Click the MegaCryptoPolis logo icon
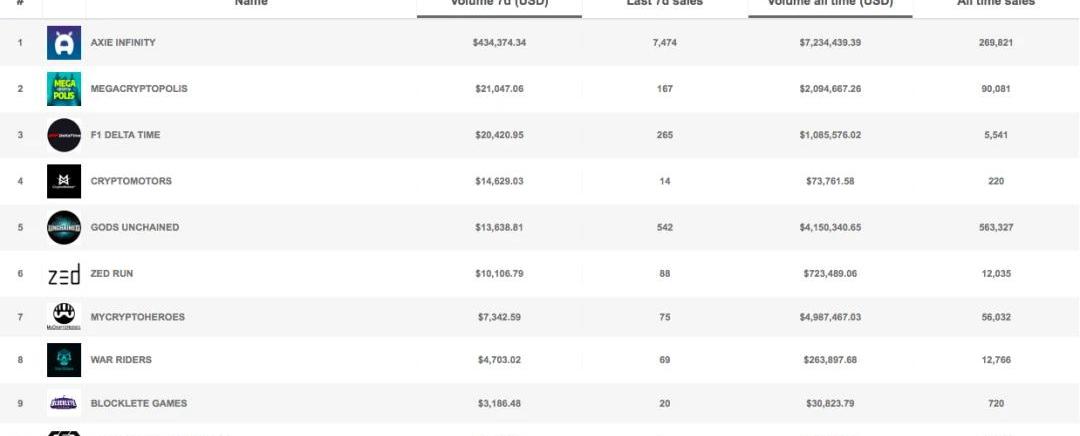The height and width of the screenshot is (436, 1080). tap(64, 89)
